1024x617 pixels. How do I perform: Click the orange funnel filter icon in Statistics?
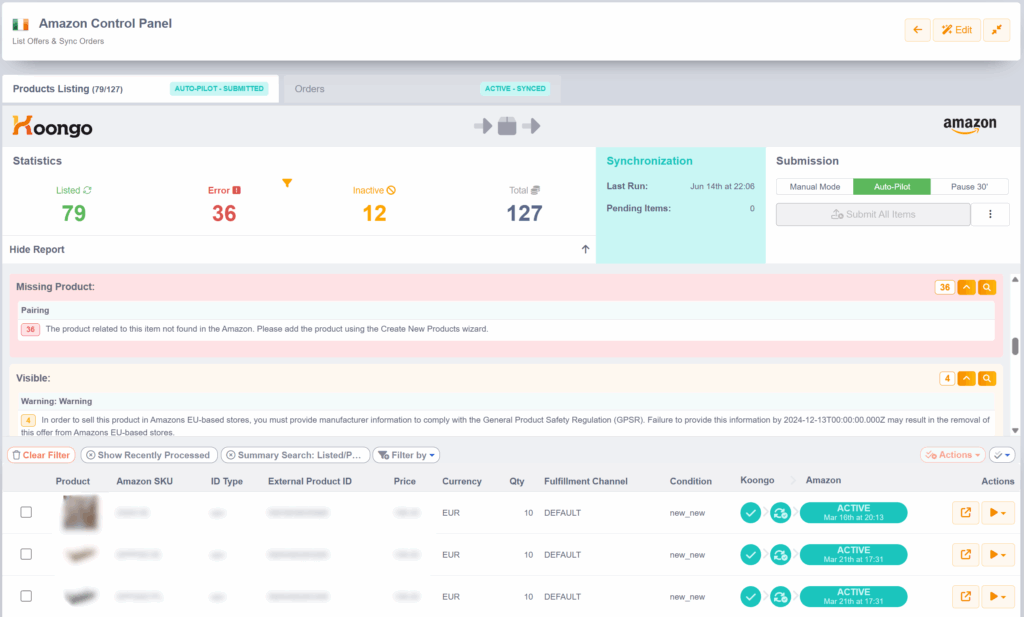pos(287,183)
